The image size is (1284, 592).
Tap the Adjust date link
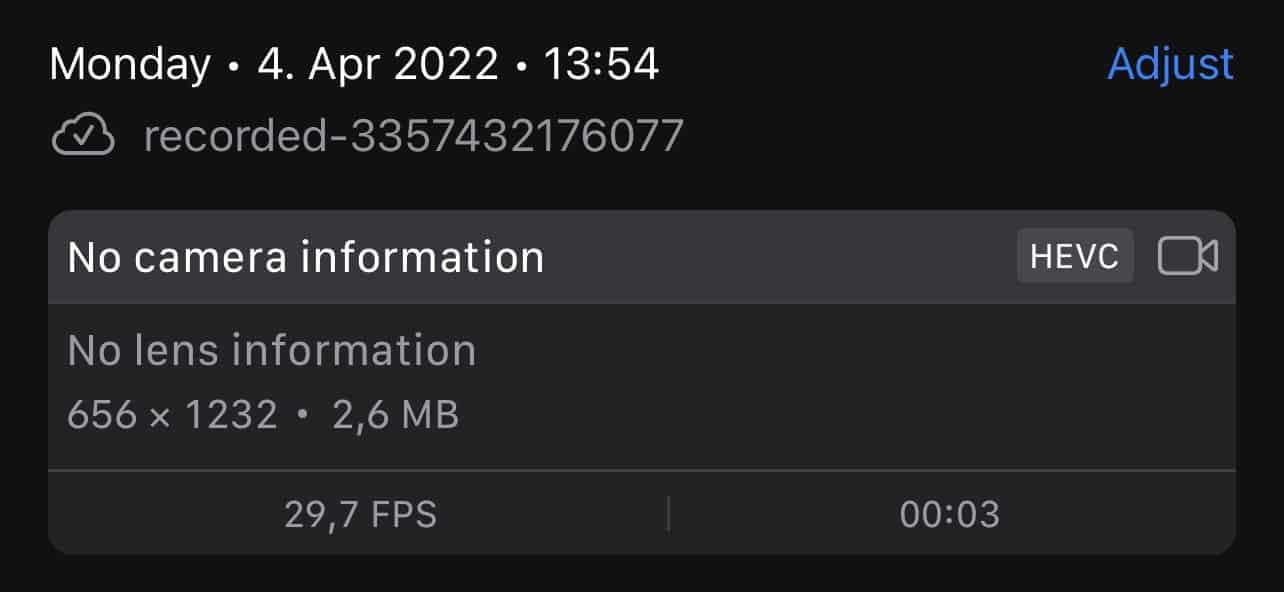(1170, 65)
